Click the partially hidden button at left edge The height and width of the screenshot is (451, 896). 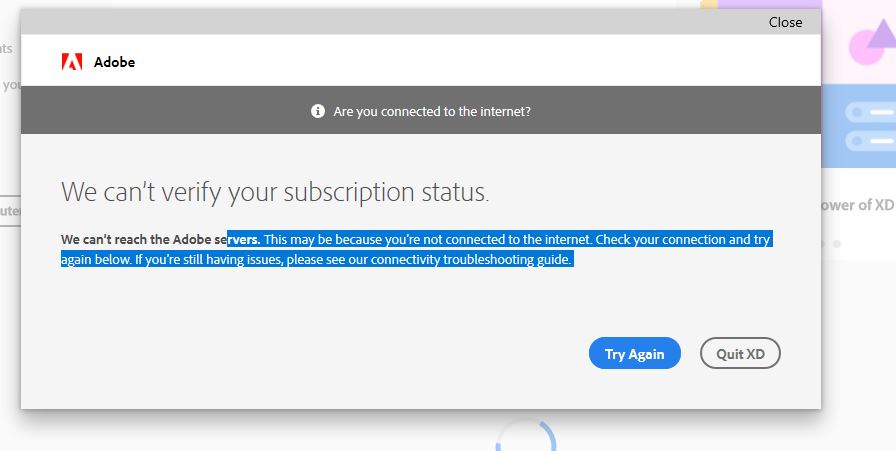(x=10, y=211)
